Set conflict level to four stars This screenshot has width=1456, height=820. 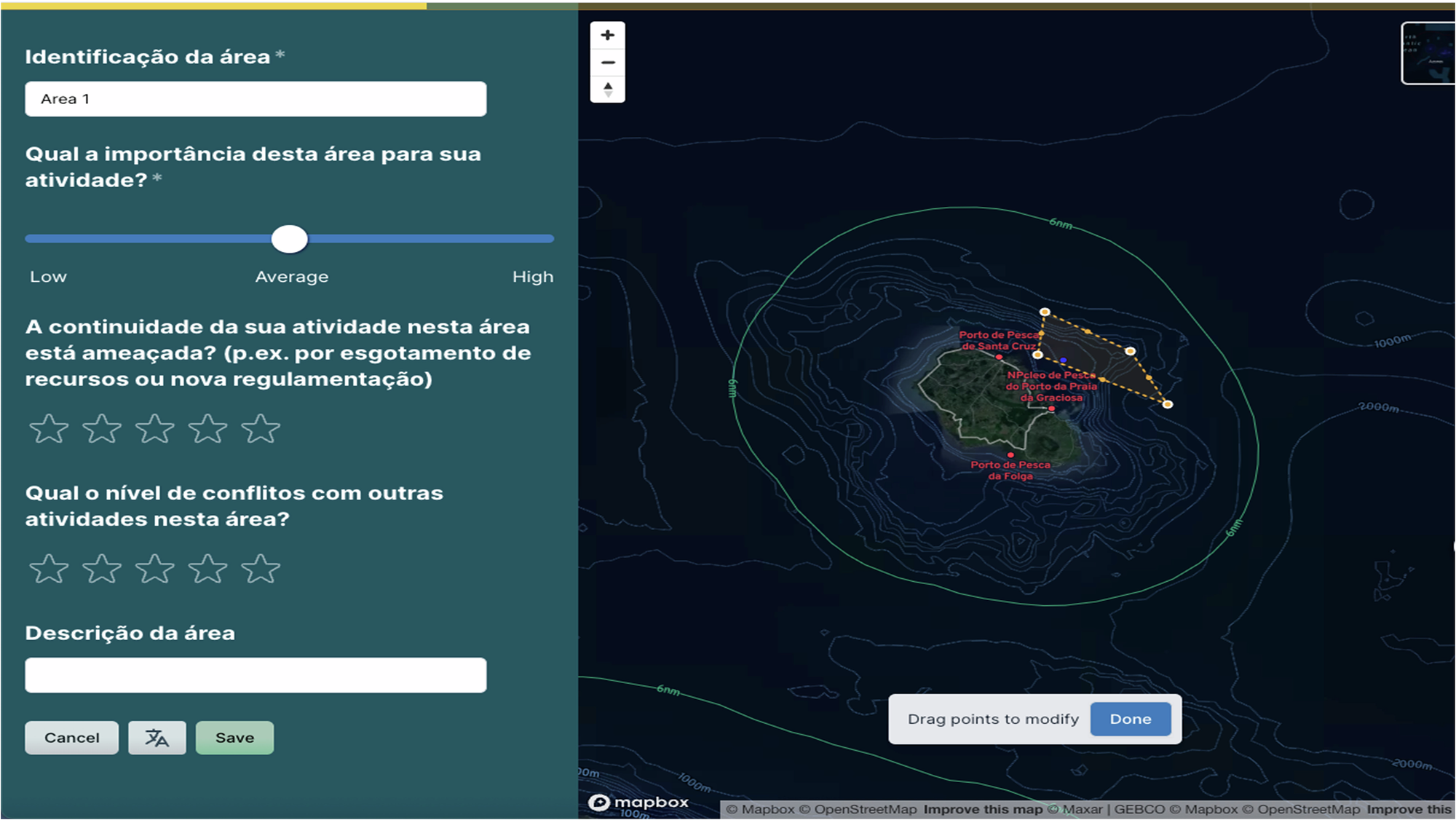[x=208, y=569]
